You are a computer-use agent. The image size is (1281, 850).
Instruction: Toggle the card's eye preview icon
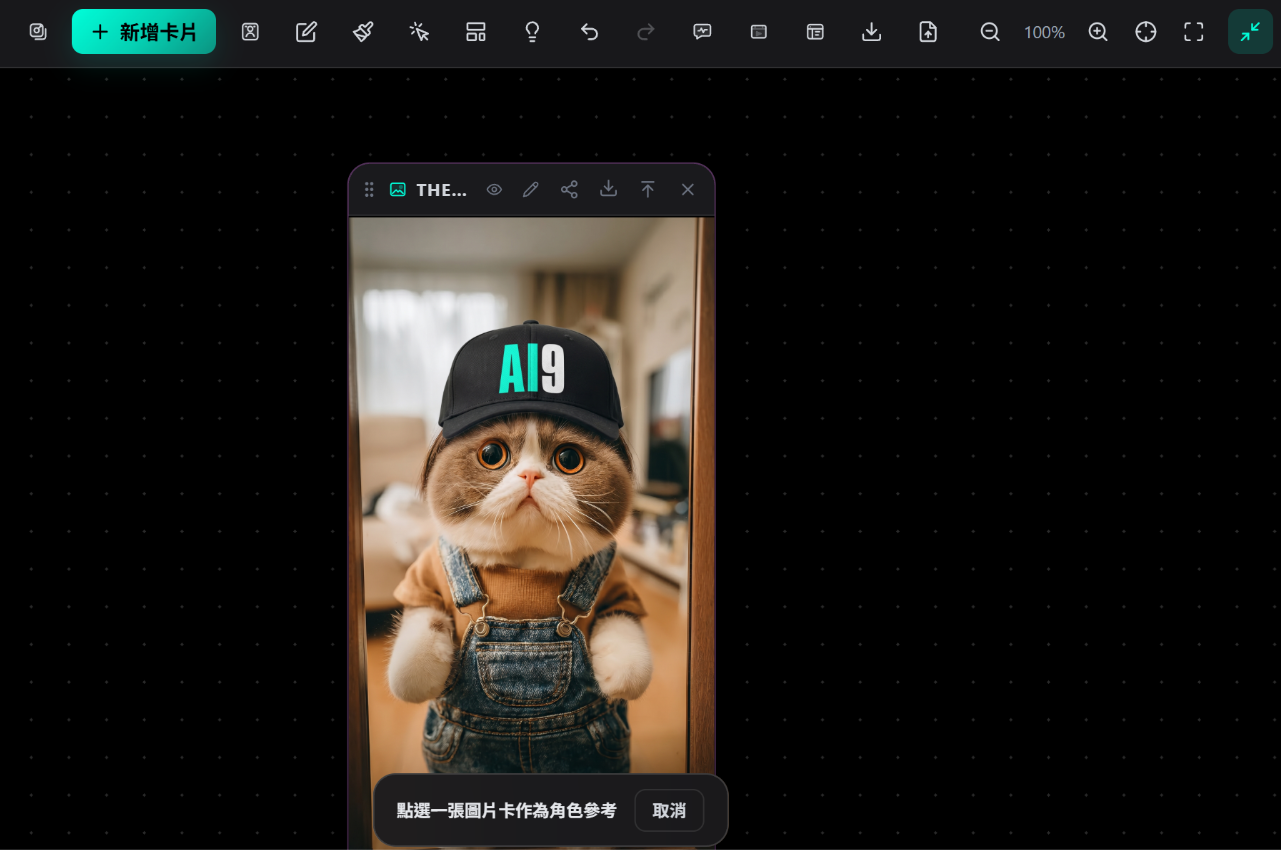click(x=494, y=190)
